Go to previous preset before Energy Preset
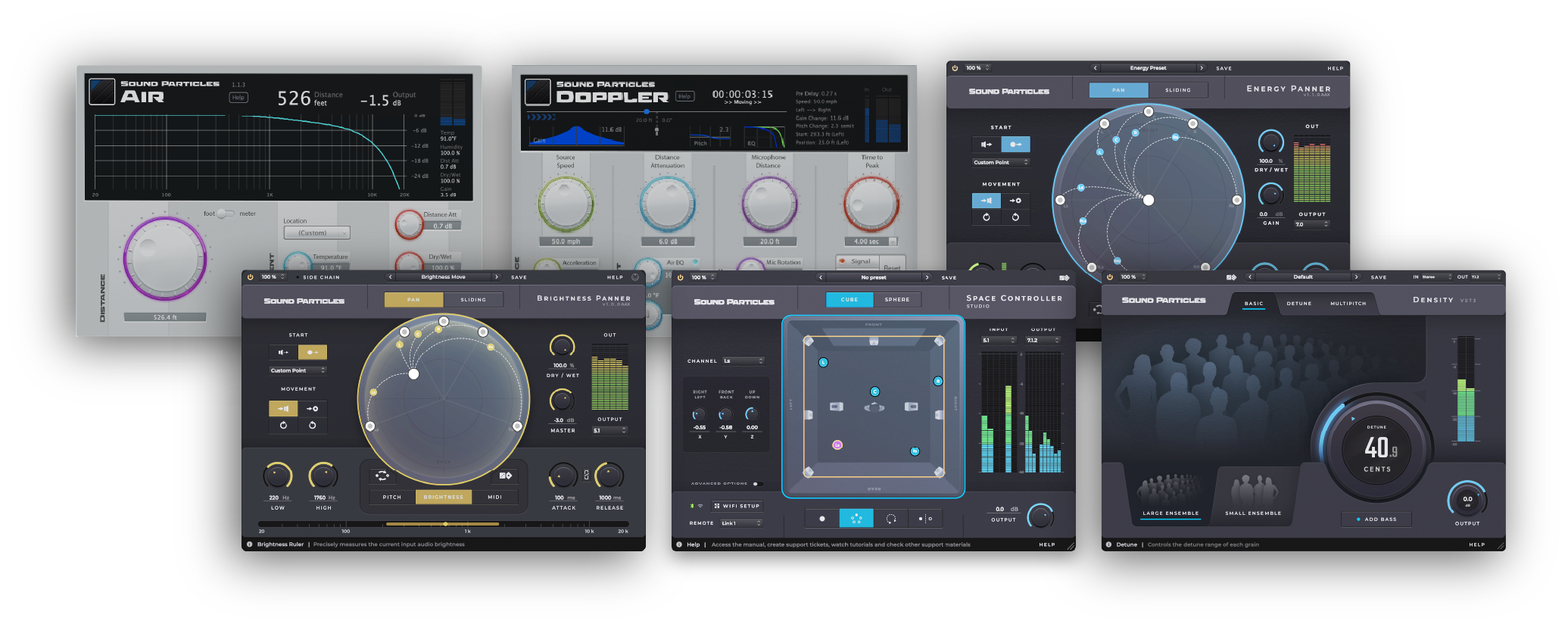The image size is (1568, 627). (x=1095, y=68)
